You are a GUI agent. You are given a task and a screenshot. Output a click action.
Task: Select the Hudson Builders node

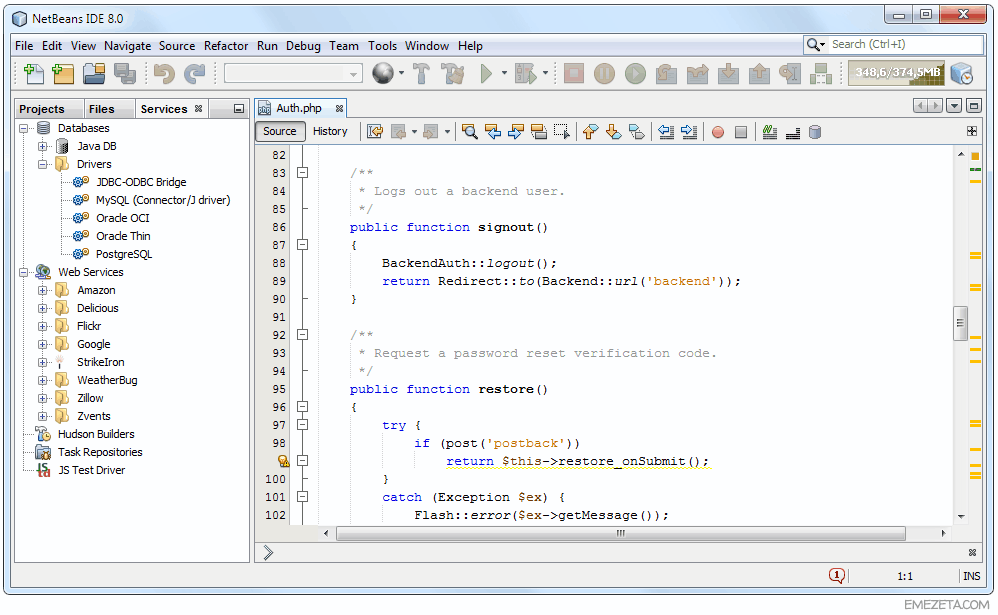click(x=96, y=434)
